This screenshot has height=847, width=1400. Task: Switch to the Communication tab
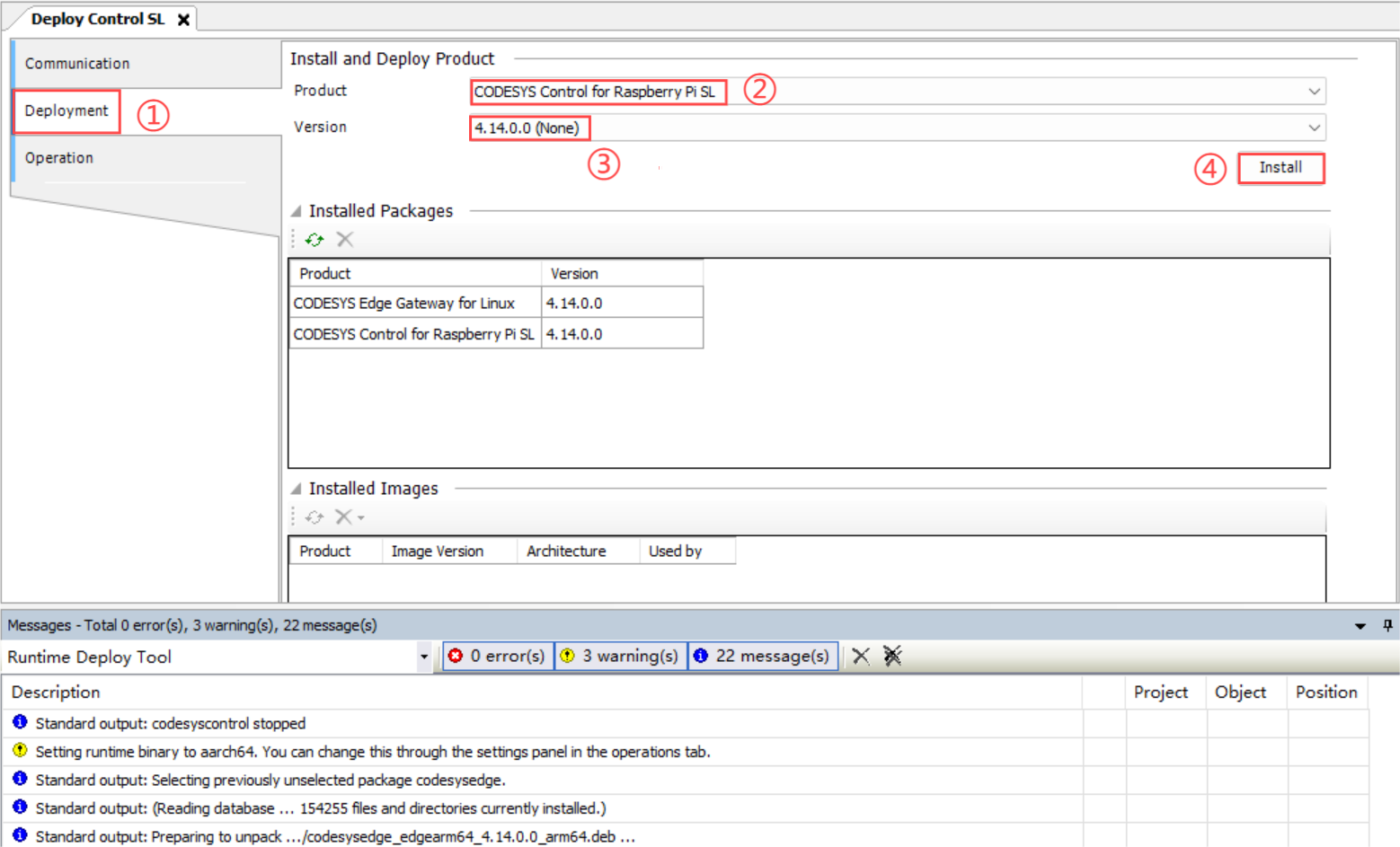tap(77, 64)
